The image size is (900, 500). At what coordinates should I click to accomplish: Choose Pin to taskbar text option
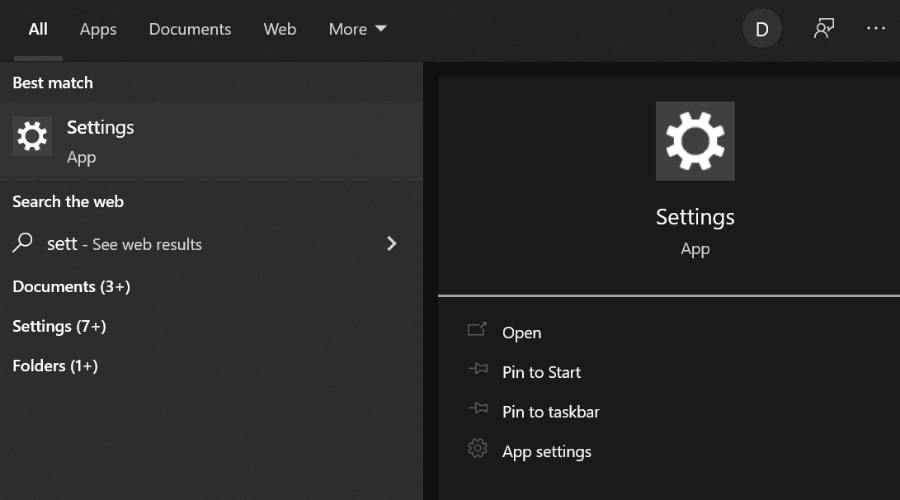pos(551,411)
